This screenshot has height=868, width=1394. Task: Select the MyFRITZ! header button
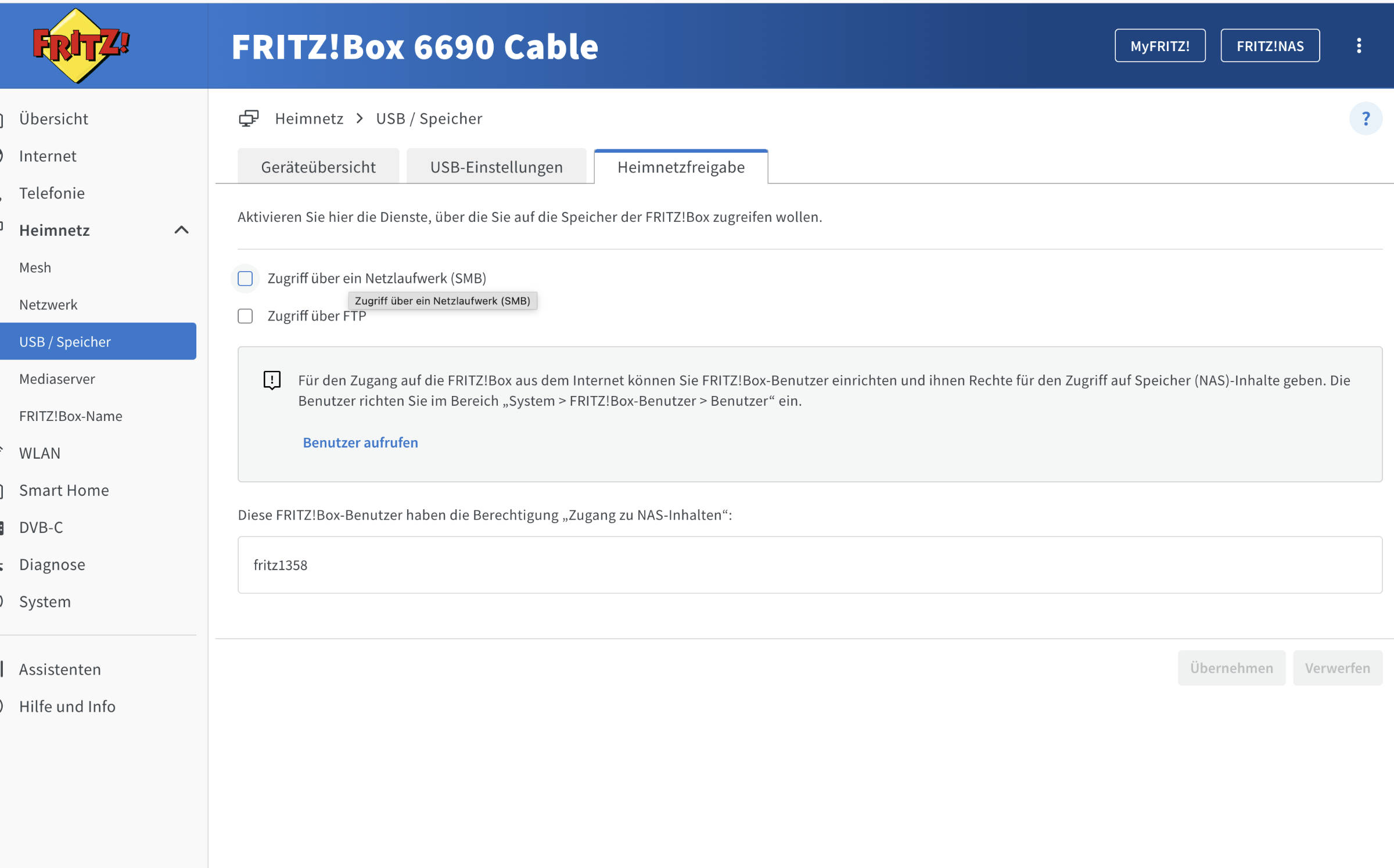tap(1160, 45)
